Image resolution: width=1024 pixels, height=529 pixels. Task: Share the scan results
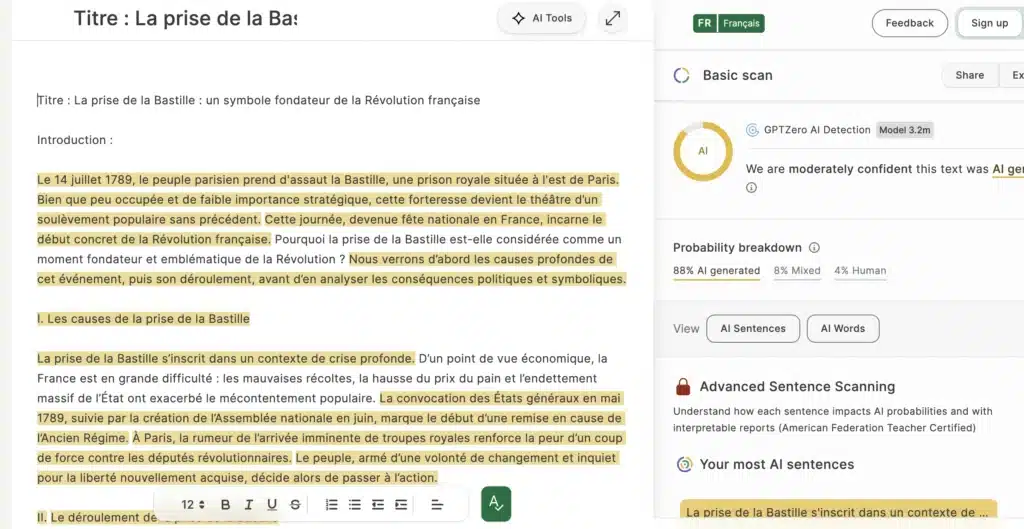(969, 75)
